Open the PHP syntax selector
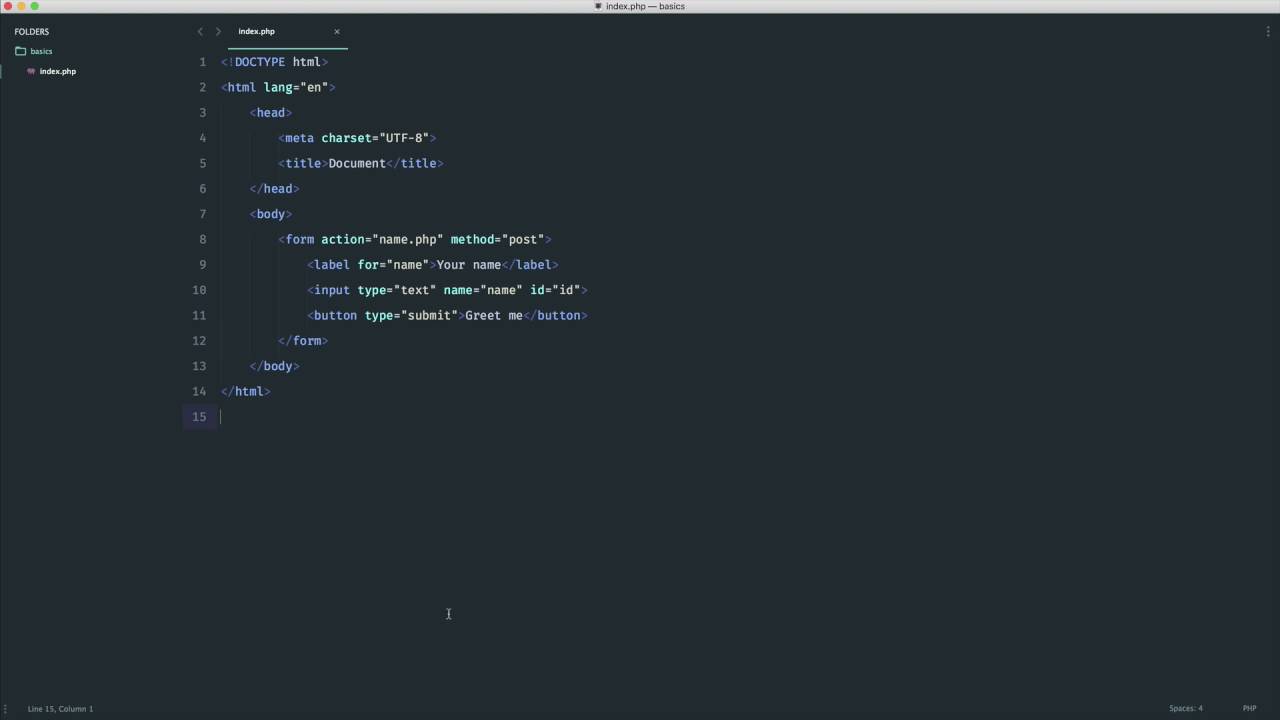 1249,709
